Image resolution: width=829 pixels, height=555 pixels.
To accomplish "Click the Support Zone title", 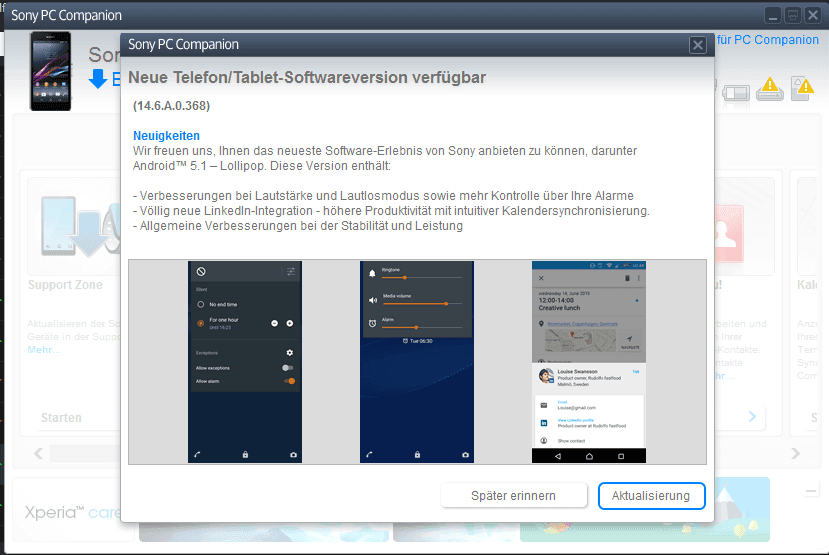I will 65,285.
